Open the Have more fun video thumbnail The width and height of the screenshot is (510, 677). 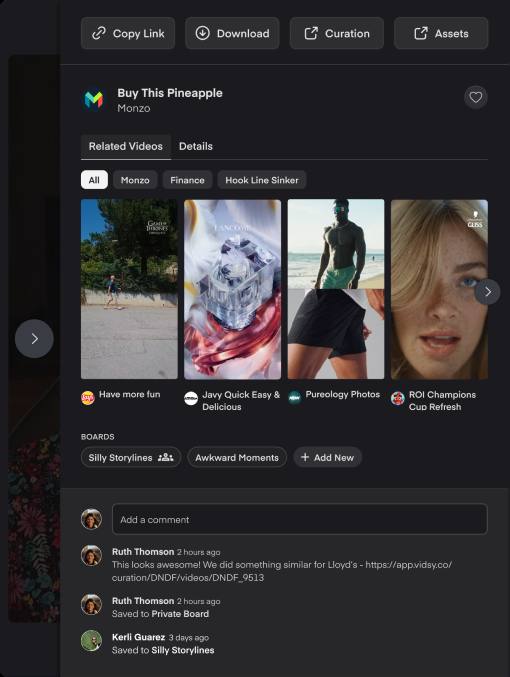[x=129, y=289]
